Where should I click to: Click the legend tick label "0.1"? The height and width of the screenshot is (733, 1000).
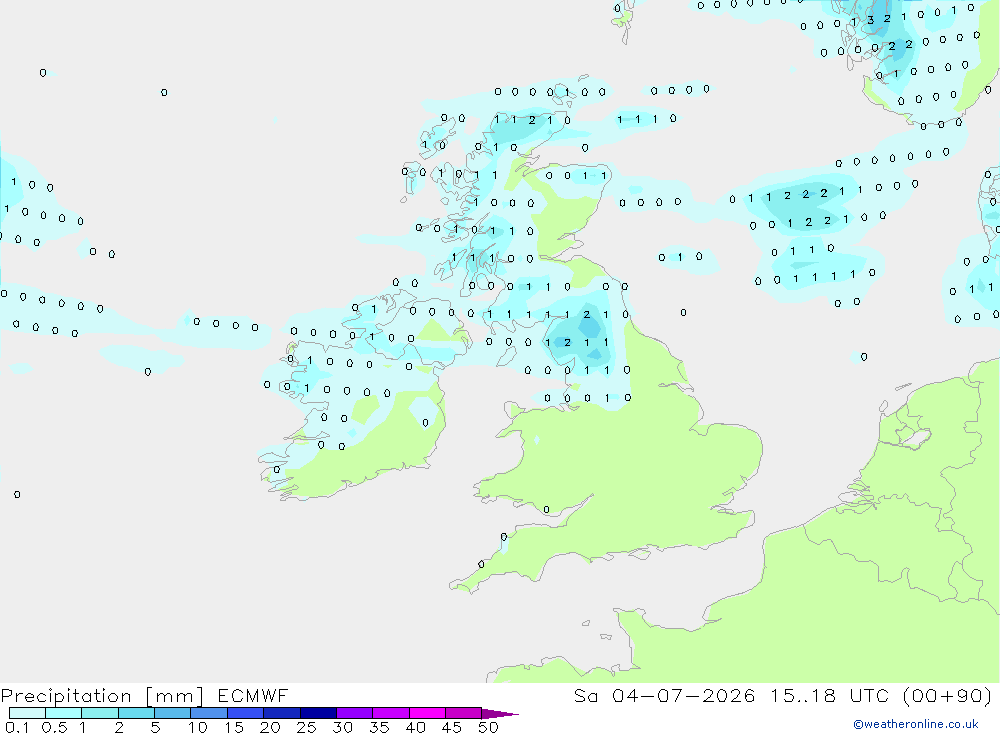click(x=17, y=727)
